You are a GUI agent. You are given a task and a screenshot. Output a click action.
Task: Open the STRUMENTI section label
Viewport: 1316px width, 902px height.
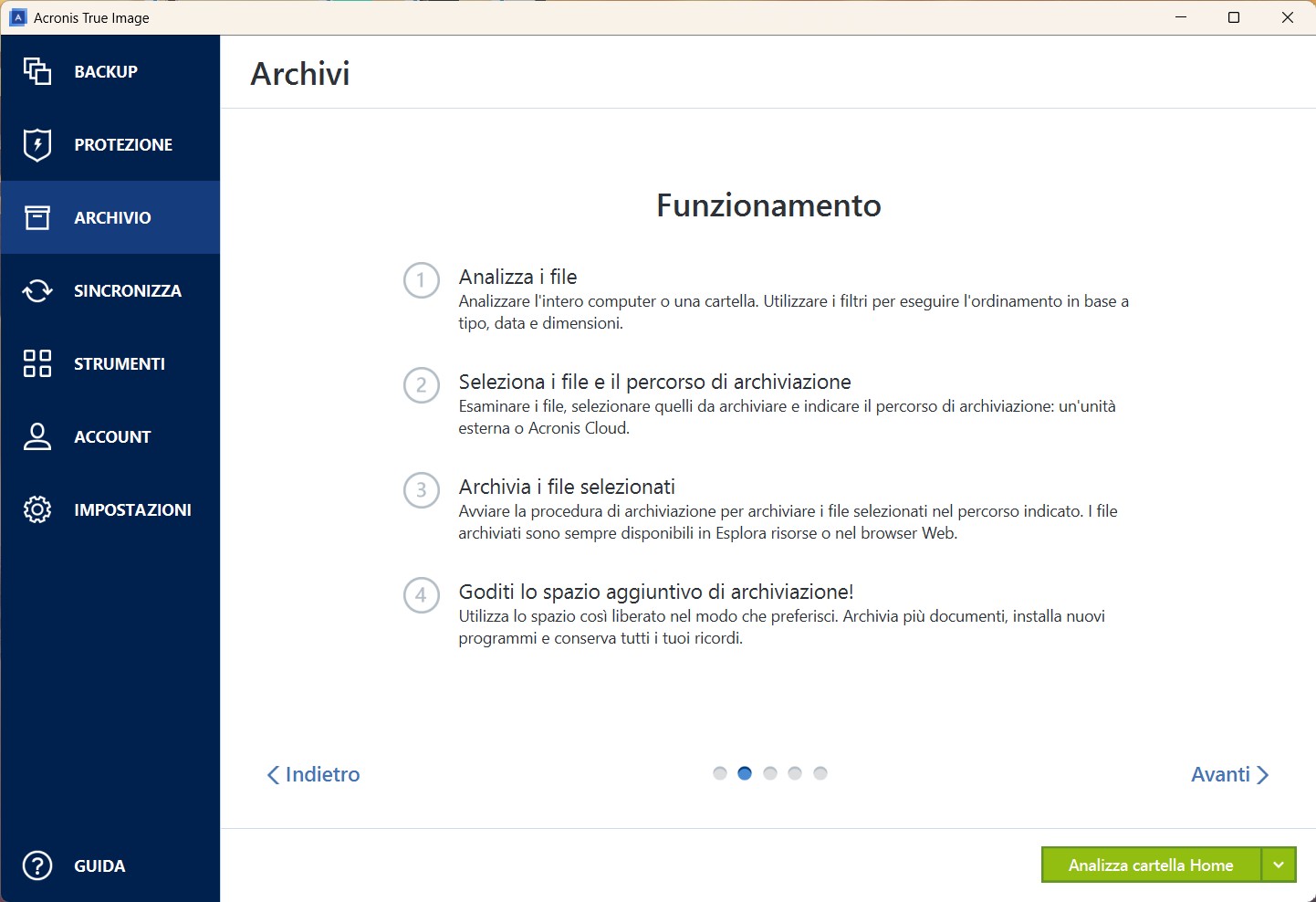pyautogui.click(x=120, y=363)
